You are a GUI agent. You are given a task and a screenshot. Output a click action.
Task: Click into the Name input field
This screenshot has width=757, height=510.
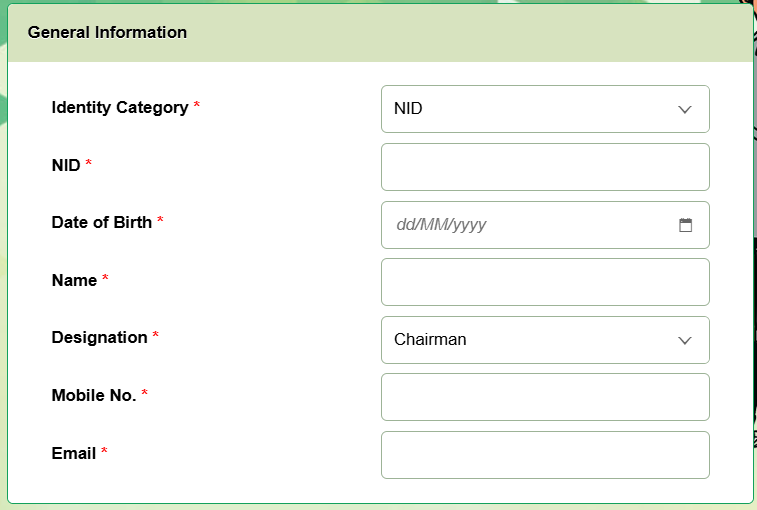545,282
